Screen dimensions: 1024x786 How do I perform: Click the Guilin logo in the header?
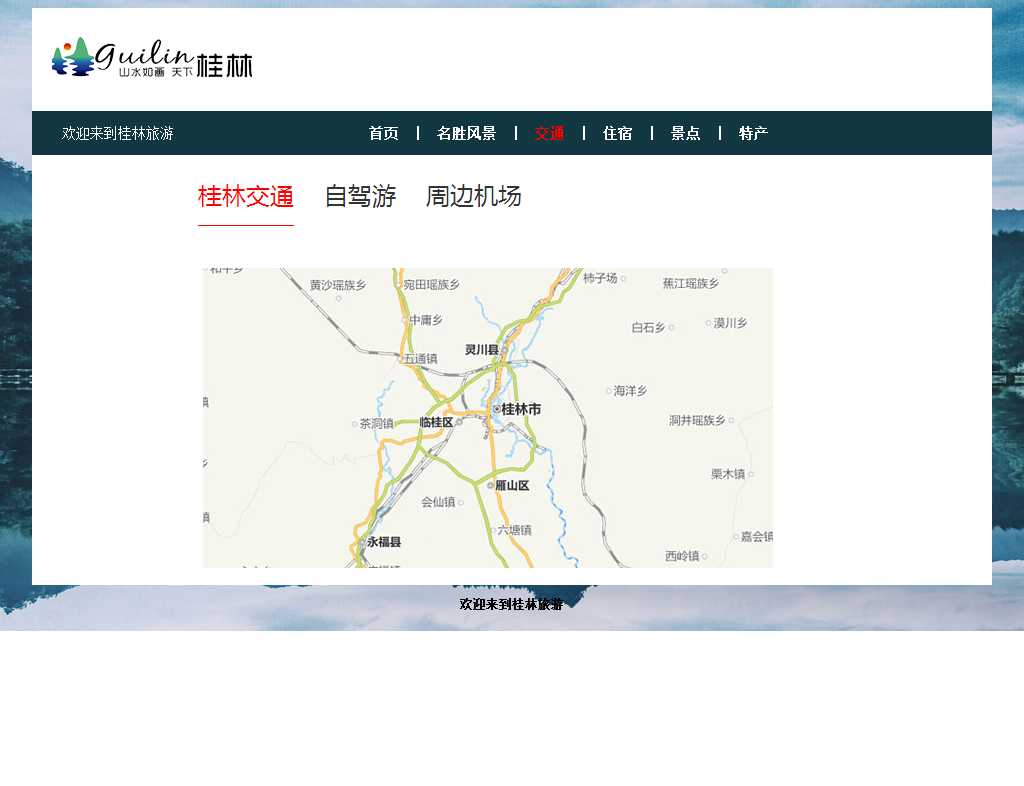click(x=152, y=58)
